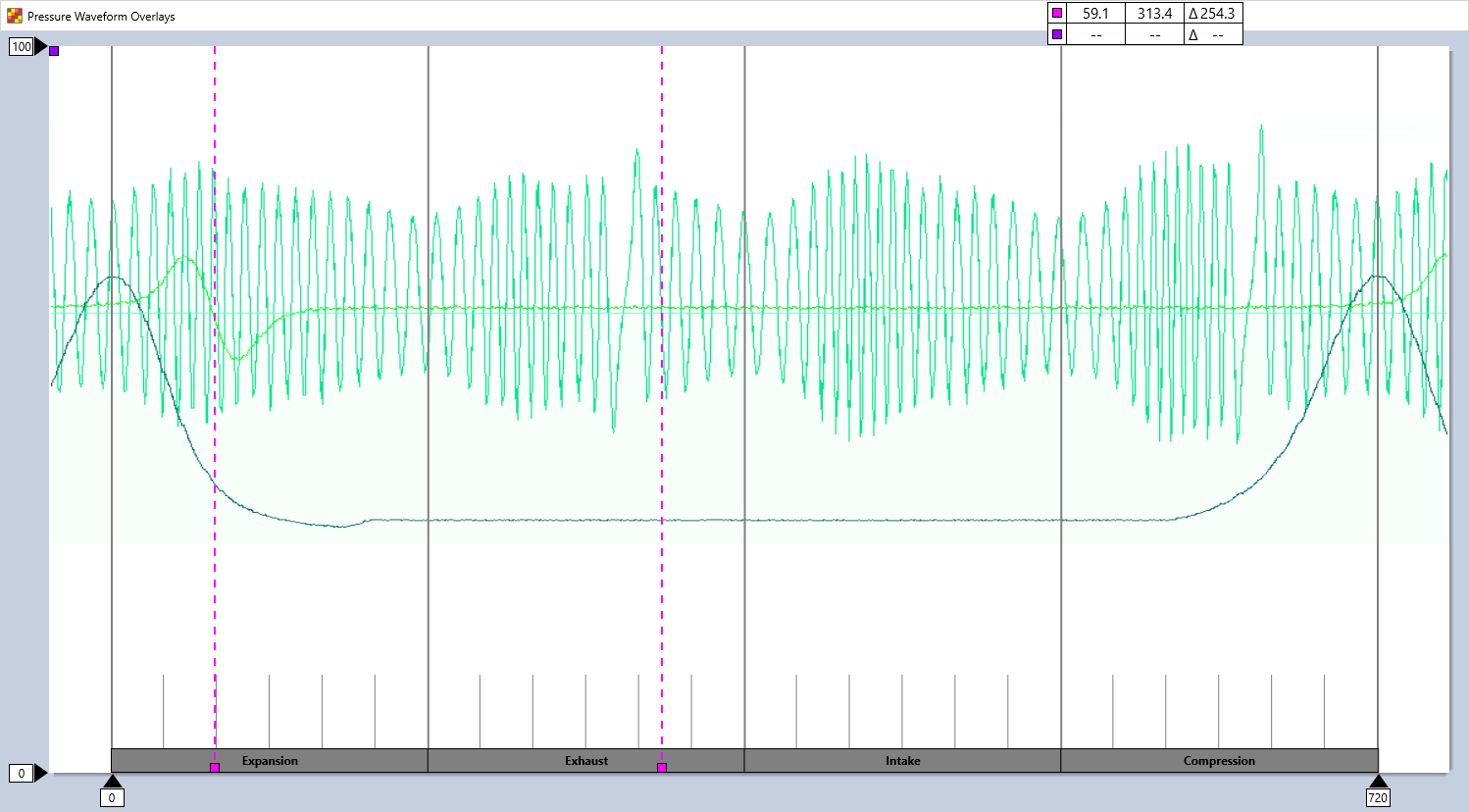Click the magenta cursor handle under Exhaust band
The image size is (1469, 812).
(x=662, y=768)
